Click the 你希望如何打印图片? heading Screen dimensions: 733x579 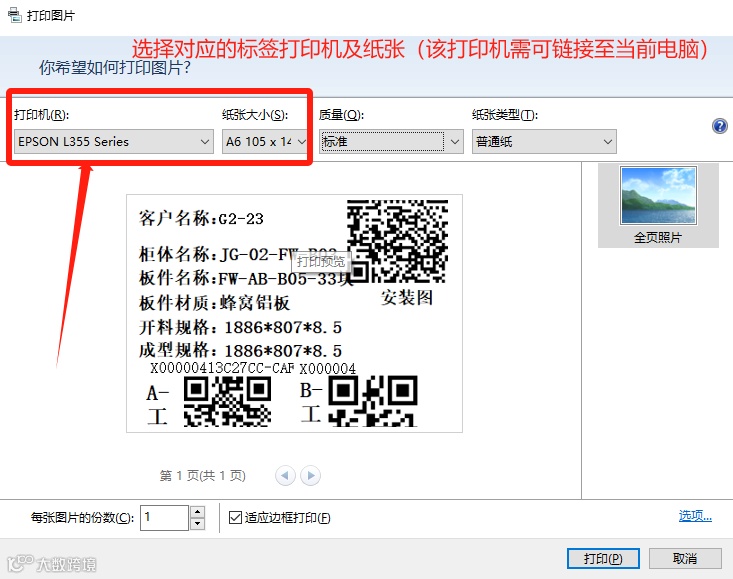(115, 68)
